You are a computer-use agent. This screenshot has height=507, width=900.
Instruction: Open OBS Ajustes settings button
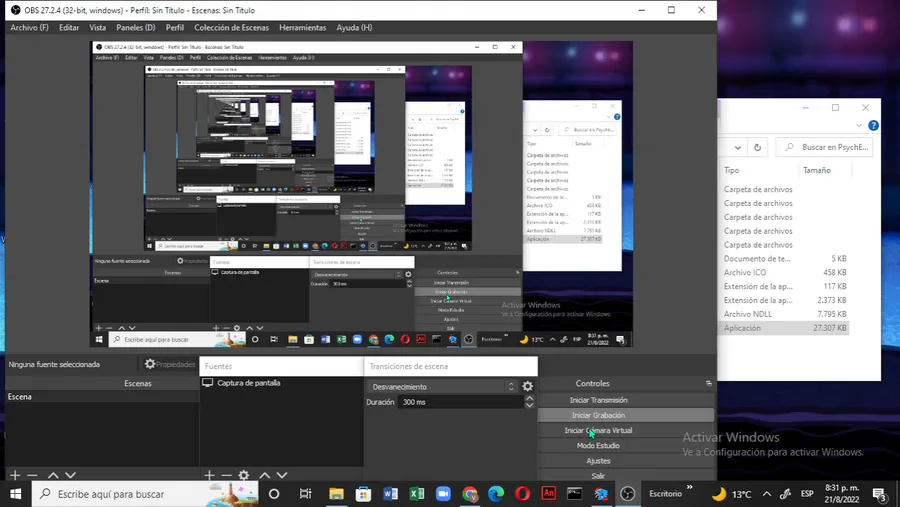click(598, 461)
